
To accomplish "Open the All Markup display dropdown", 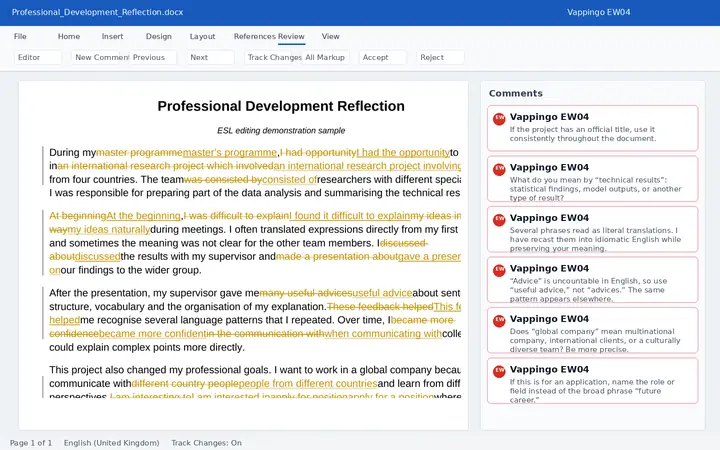I will click(x=326, y=57).
